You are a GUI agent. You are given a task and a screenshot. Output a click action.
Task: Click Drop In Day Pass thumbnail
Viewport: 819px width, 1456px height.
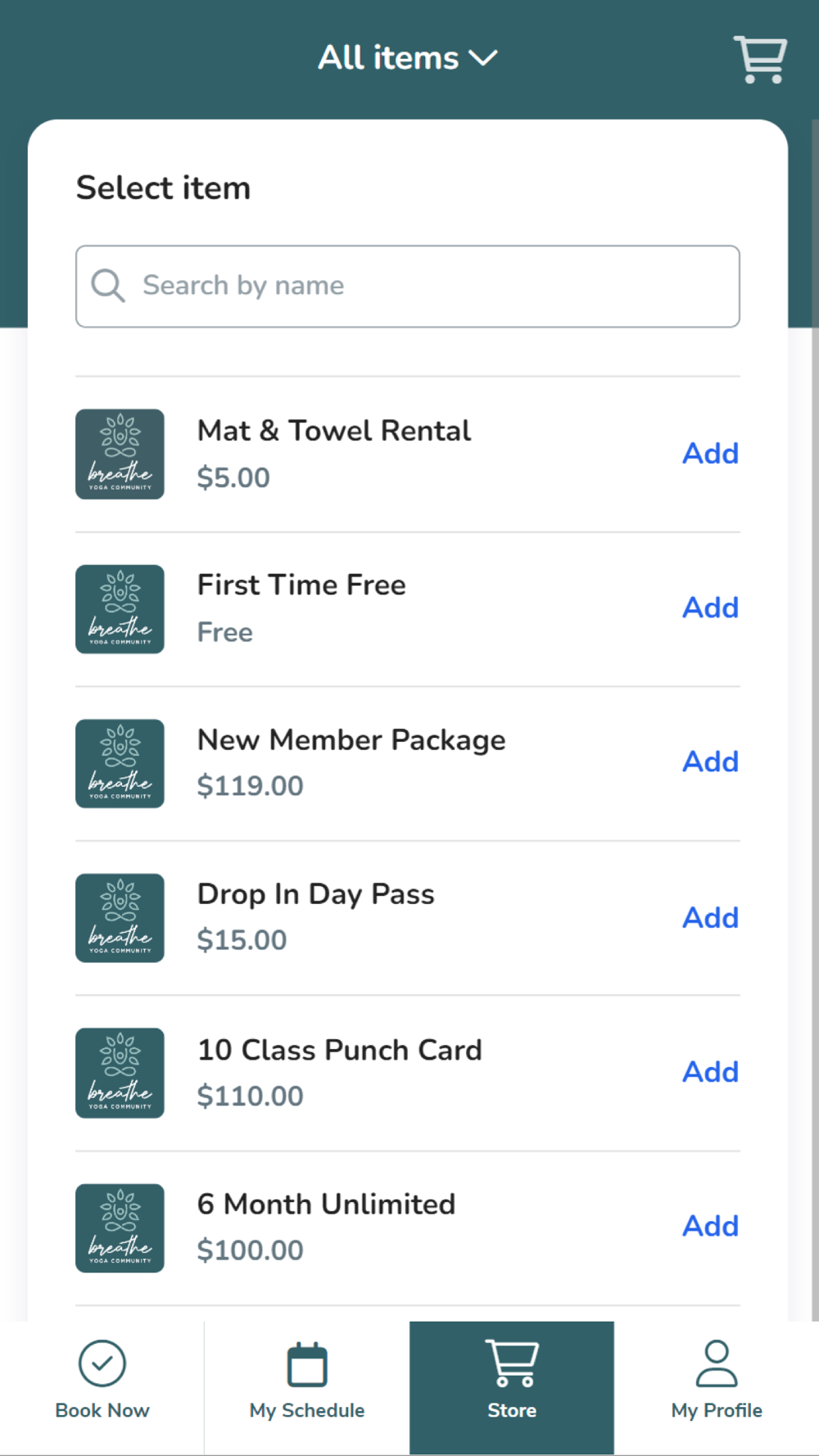point(120,918)
